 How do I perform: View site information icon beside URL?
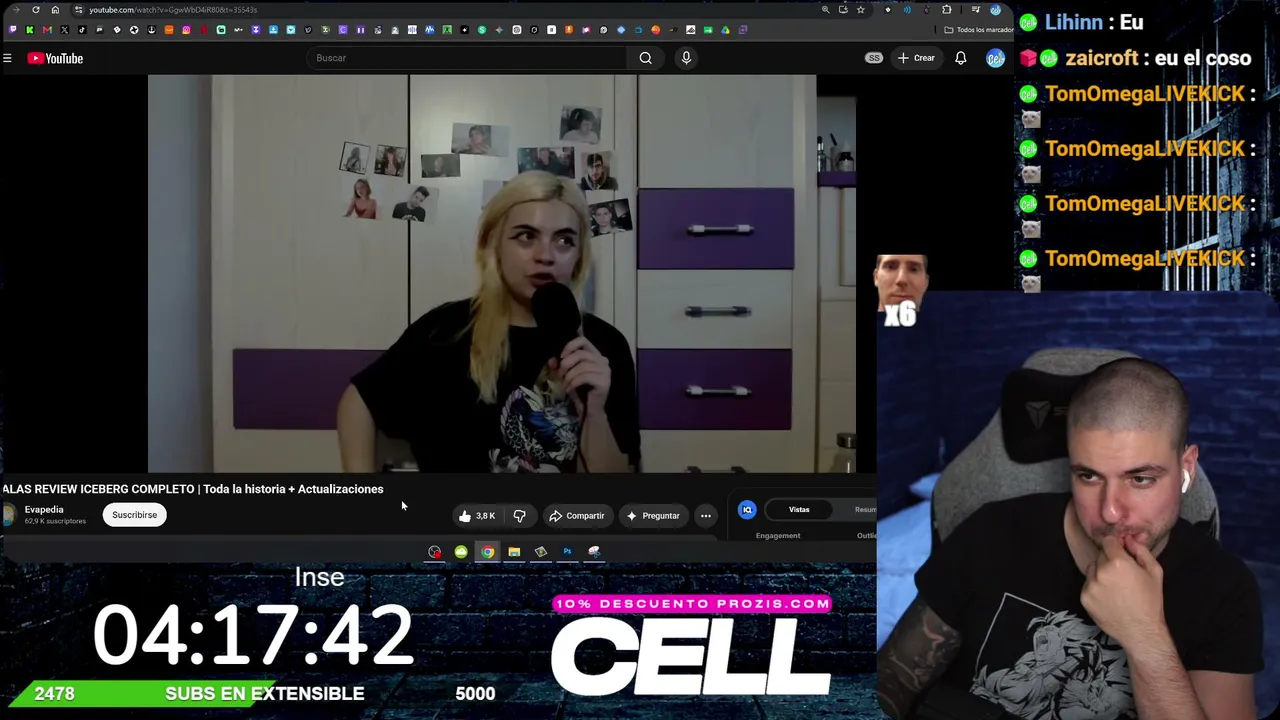78,10
